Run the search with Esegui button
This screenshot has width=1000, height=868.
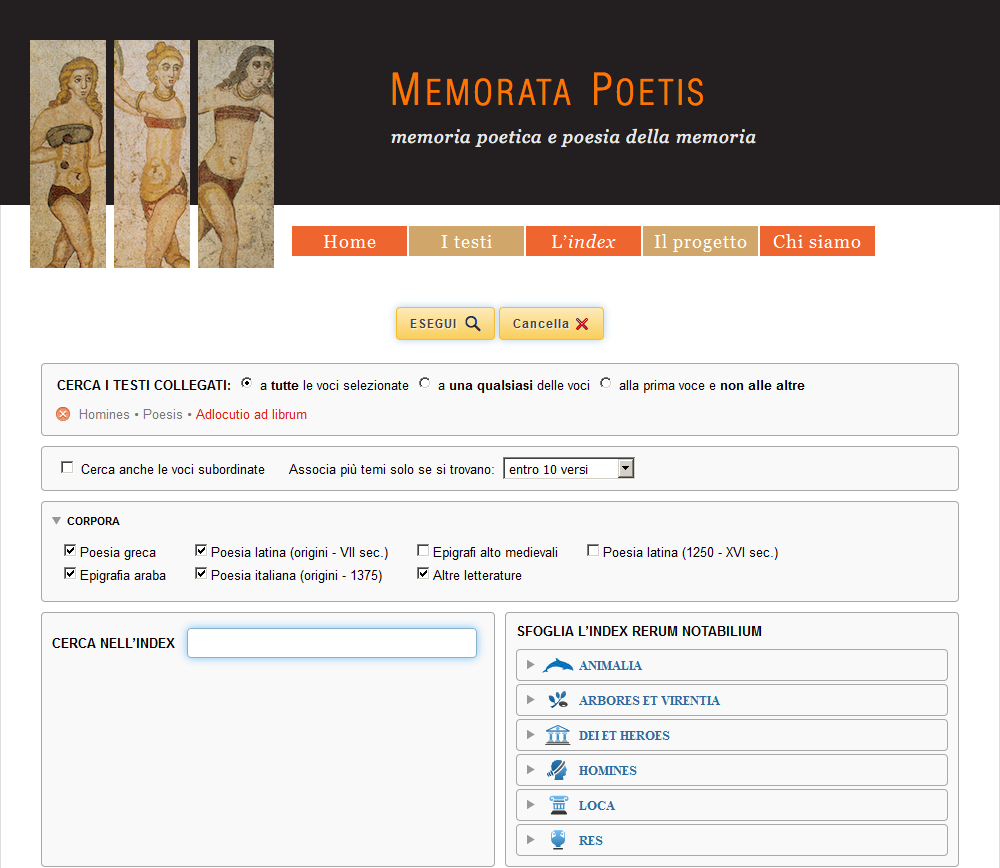[x=445, y=323]
